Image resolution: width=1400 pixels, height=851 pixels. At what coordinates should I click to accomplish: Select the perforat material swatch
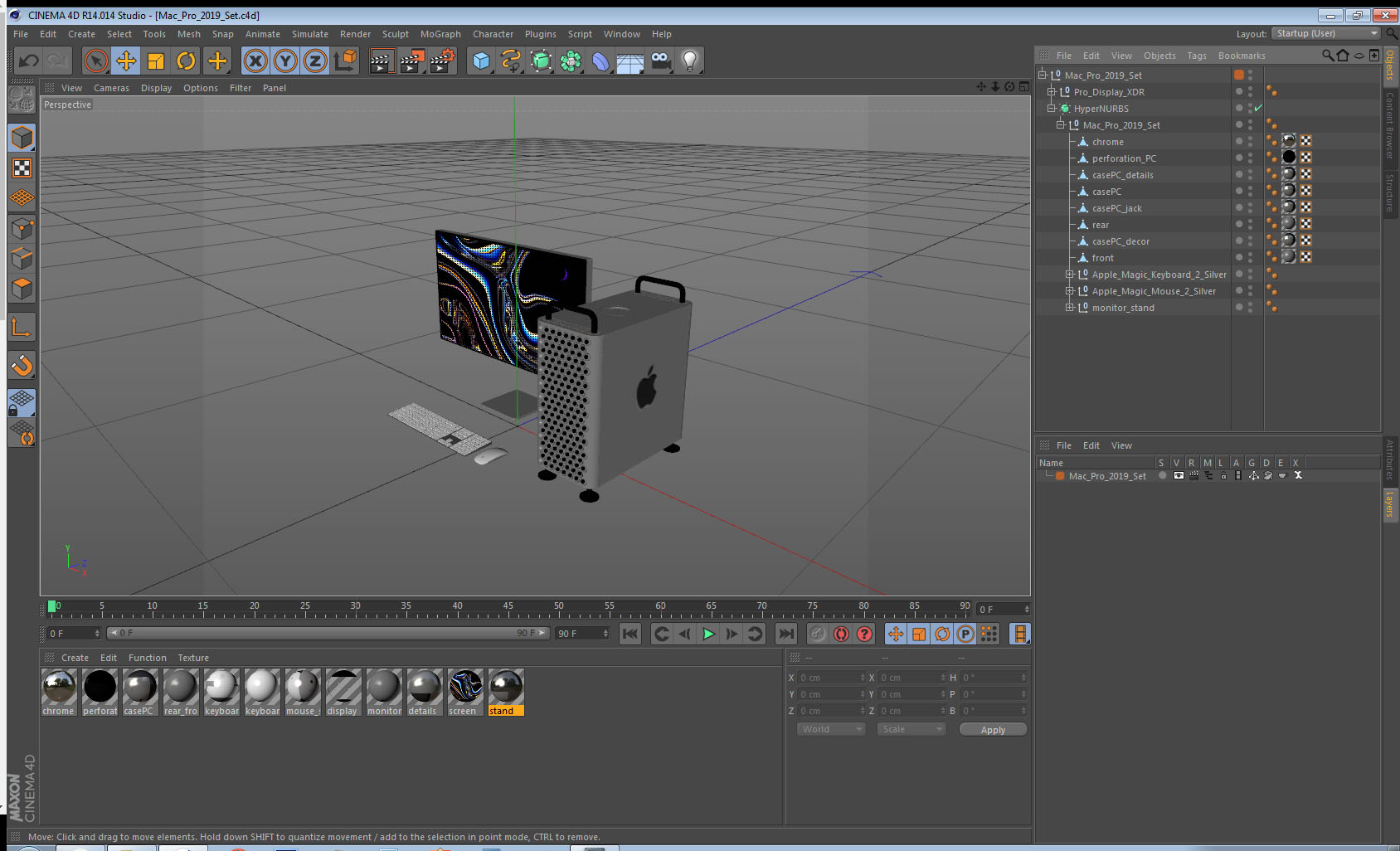point(100,693)
